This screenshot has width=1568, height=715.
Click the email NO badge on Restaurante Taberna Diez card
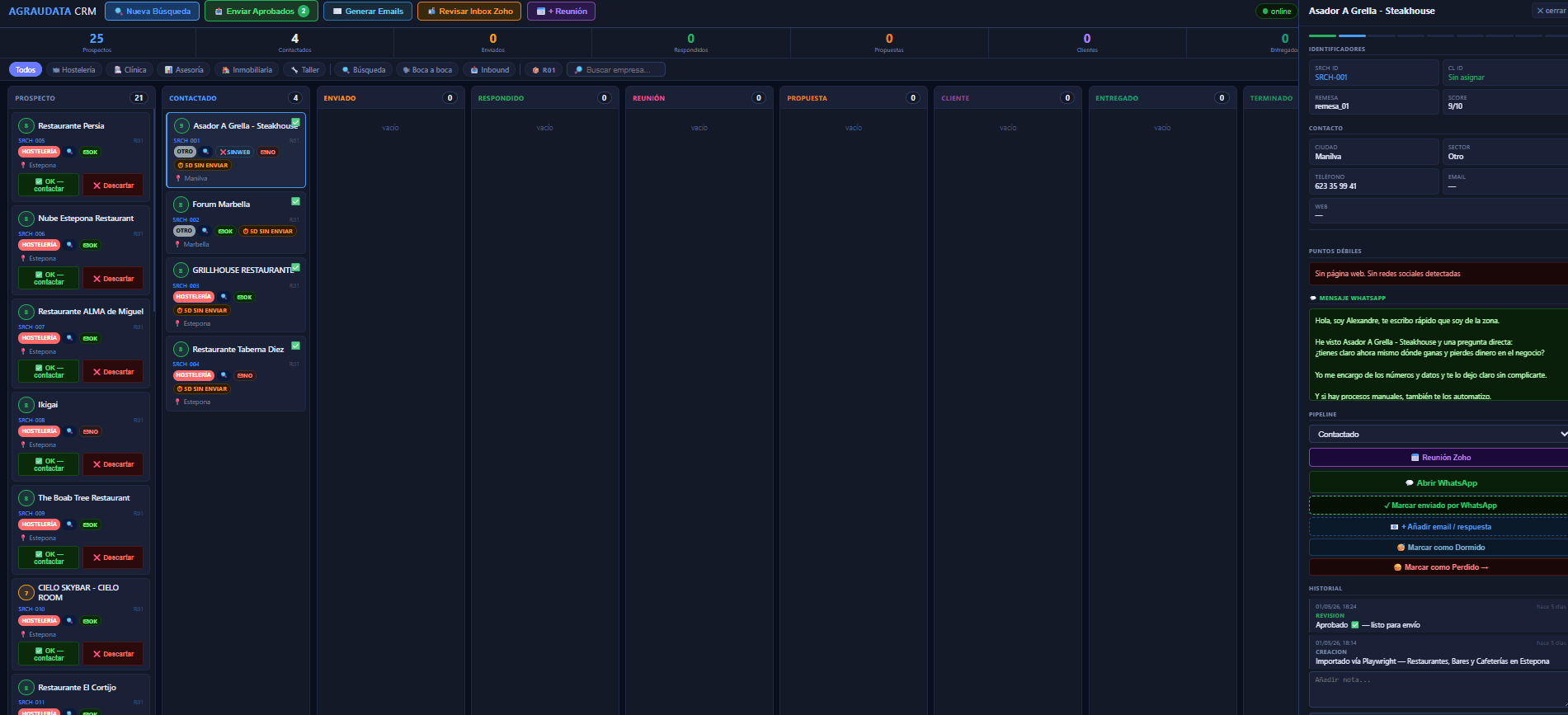[x=245, y=375]
